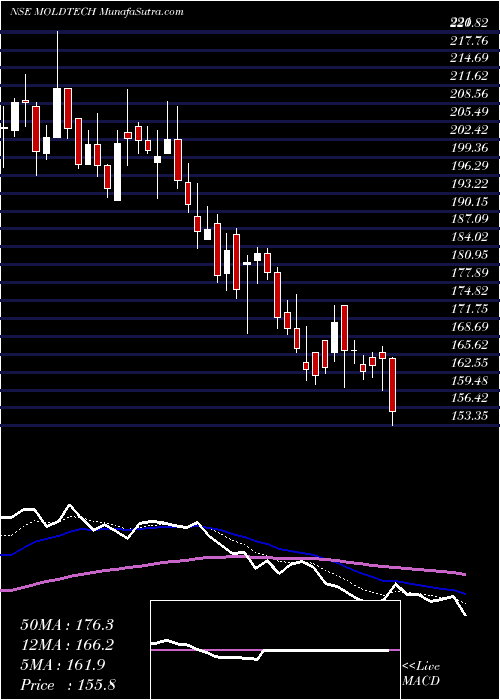Click the Price : 155.8 readout
Viewport: 500px width, 700px height.
point(68,685)
